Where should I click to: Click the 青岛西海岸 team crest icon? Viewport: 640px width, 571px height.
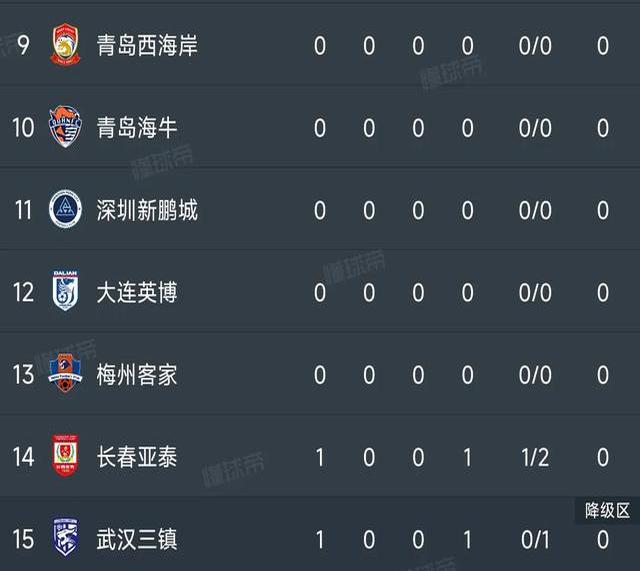coord(64,46)
